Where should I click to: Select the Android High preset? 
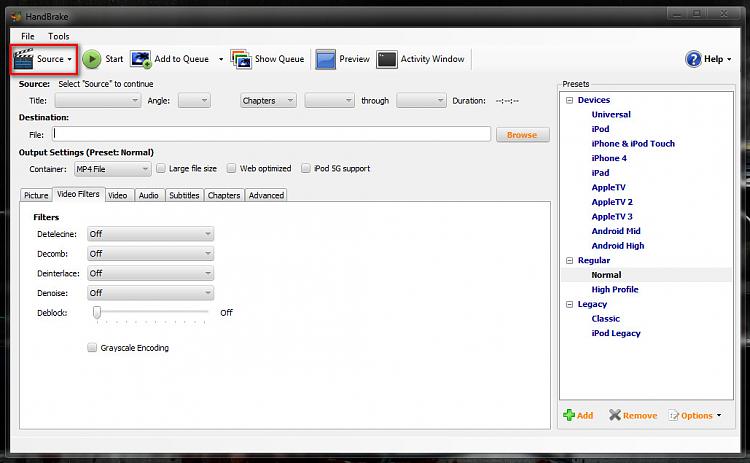coord(618,246)
